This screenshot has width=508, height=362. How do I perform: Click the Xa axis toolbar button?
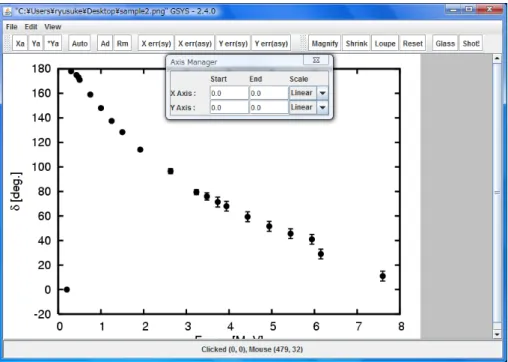point(20,43)
